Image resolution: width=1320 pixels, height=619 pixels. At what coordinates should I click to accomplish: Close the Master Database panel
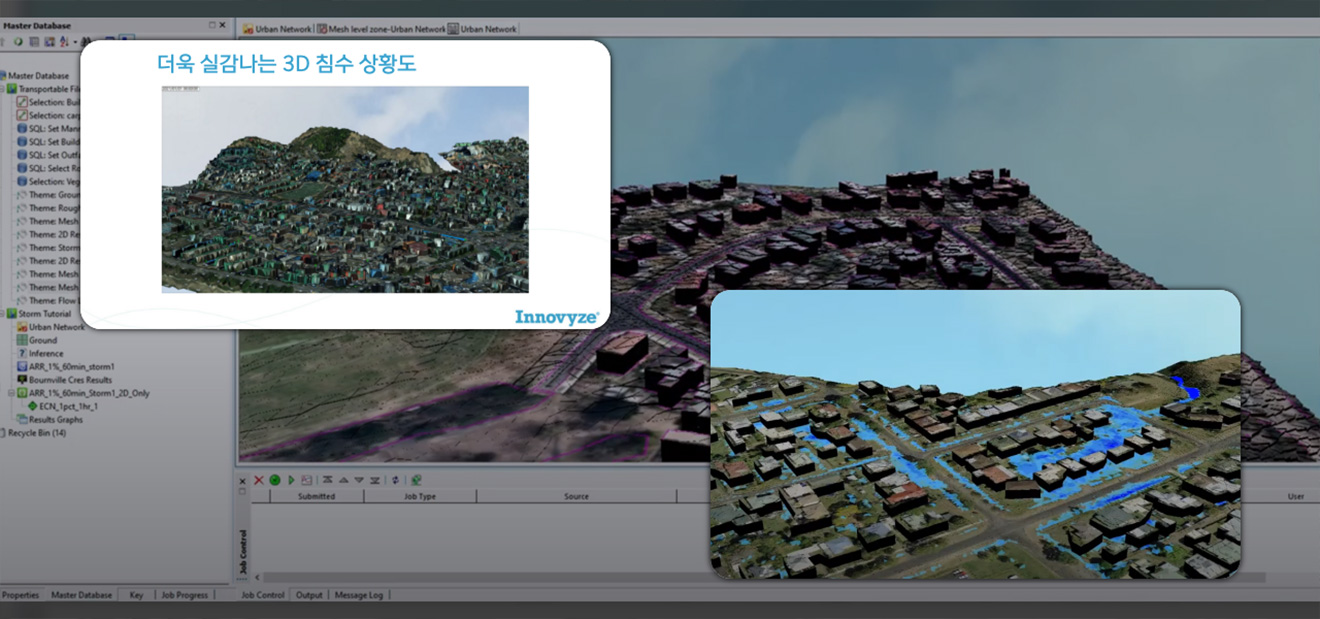click(x=224, y=25)
